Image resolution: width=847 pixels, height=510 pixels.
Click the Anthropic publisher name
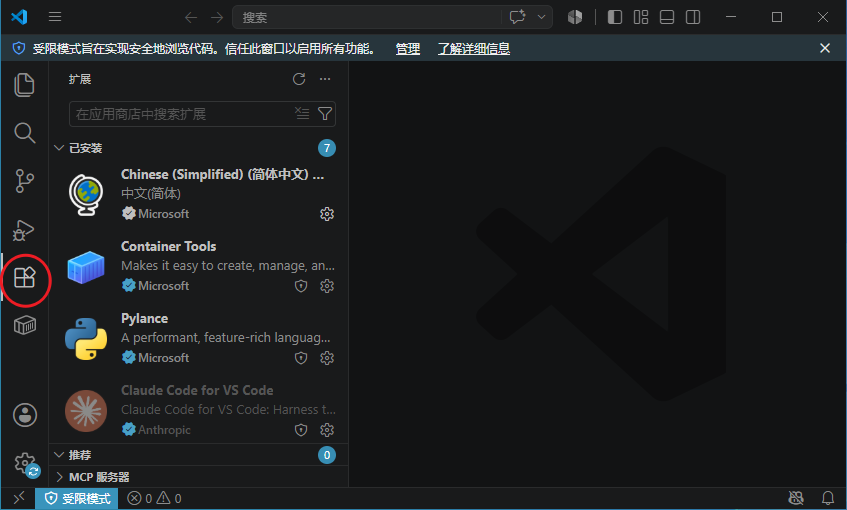click(x=164, y=430)
